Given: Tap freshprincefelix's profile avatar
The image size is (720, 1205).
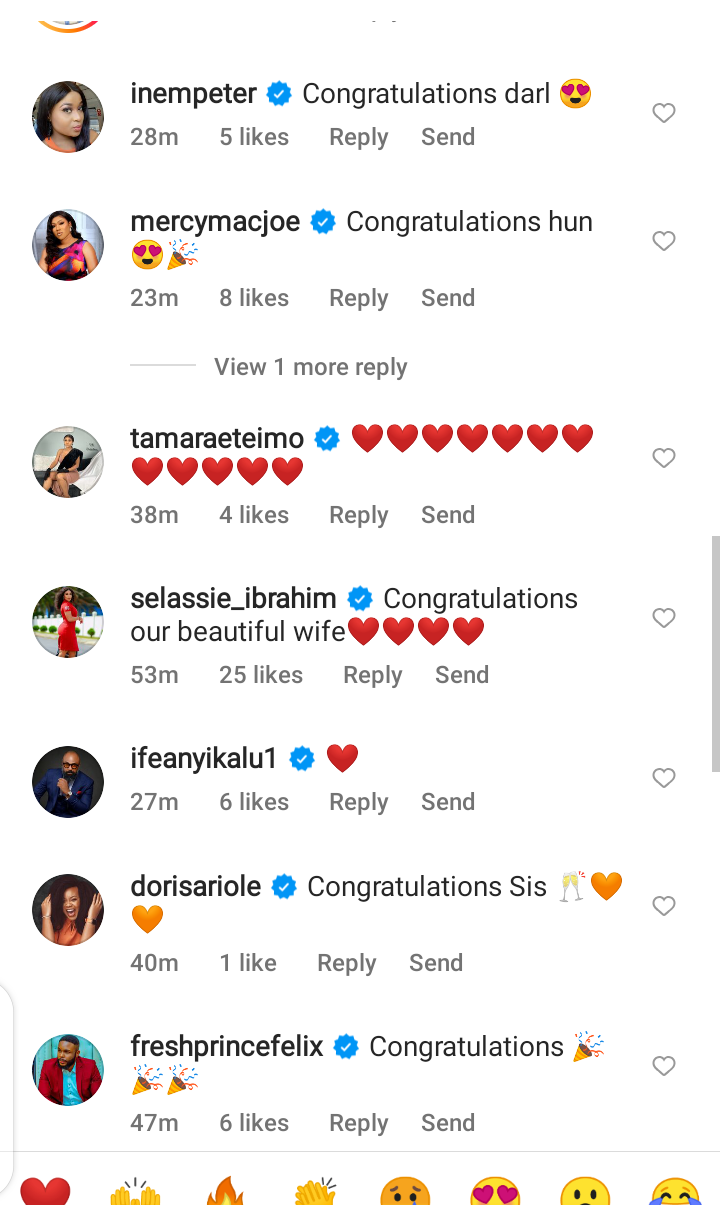Looking at the screenshot, I should (x=68, y=1069).
